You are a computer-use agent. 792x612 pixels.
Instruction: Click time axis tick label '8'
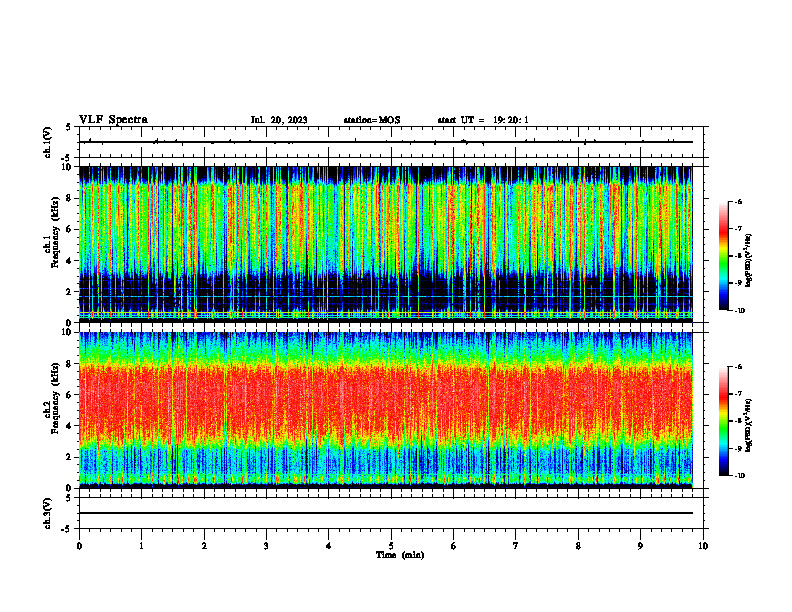pyautogui.click(x=578, y=546)
